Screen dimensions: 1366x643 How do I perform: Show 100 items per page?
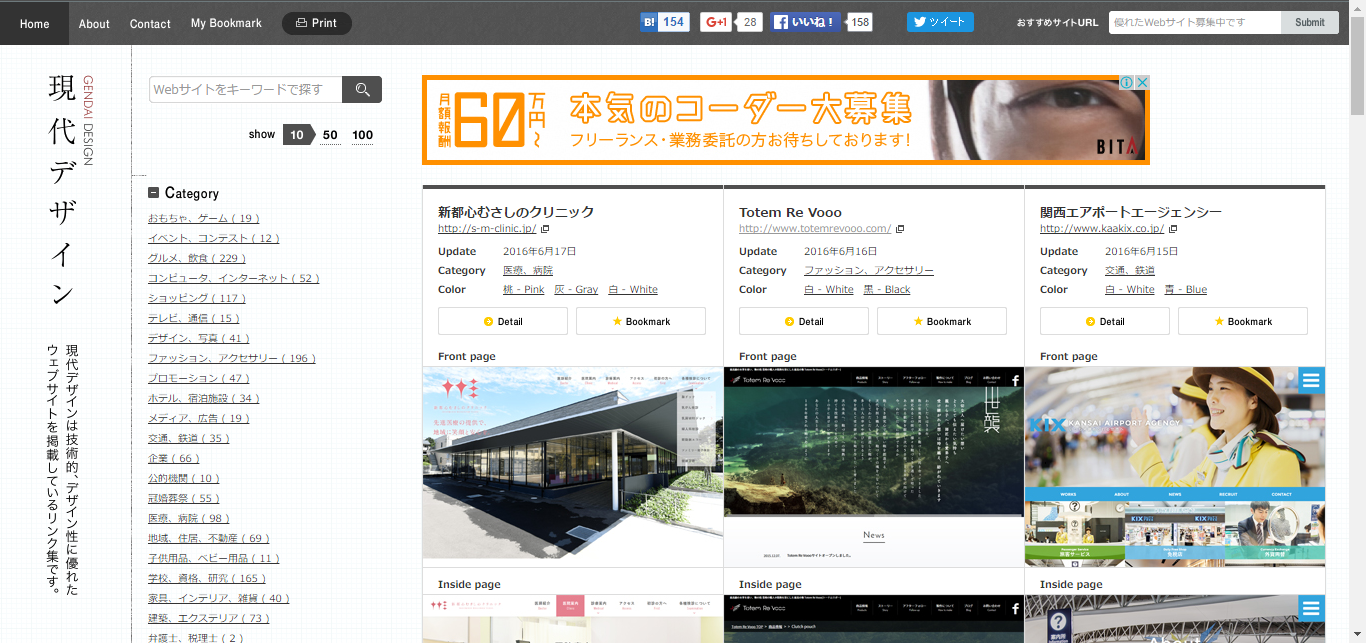point(362,135)
